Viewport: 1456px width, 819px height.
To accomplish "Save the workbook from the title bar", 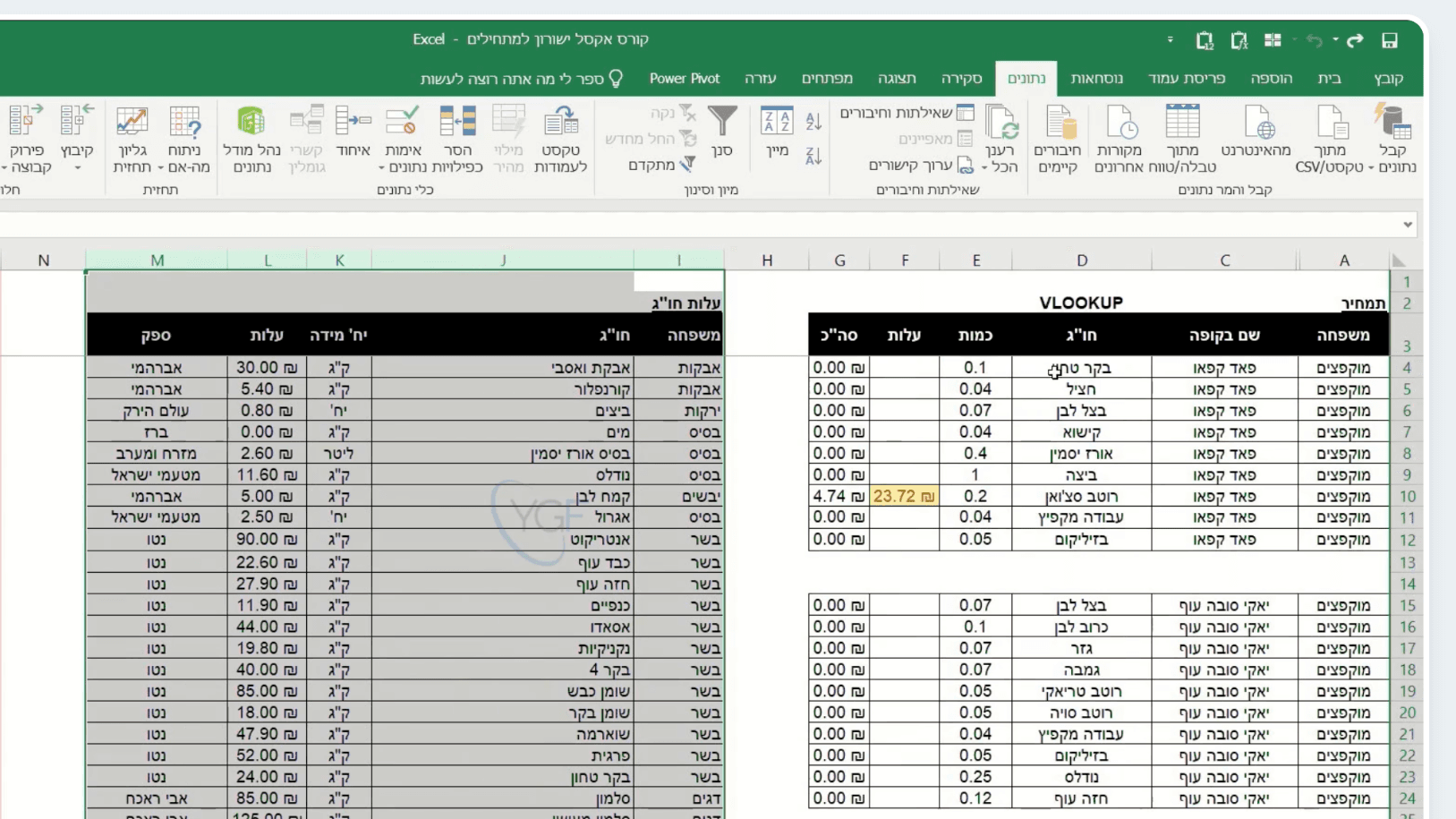I will (1390, 40).
